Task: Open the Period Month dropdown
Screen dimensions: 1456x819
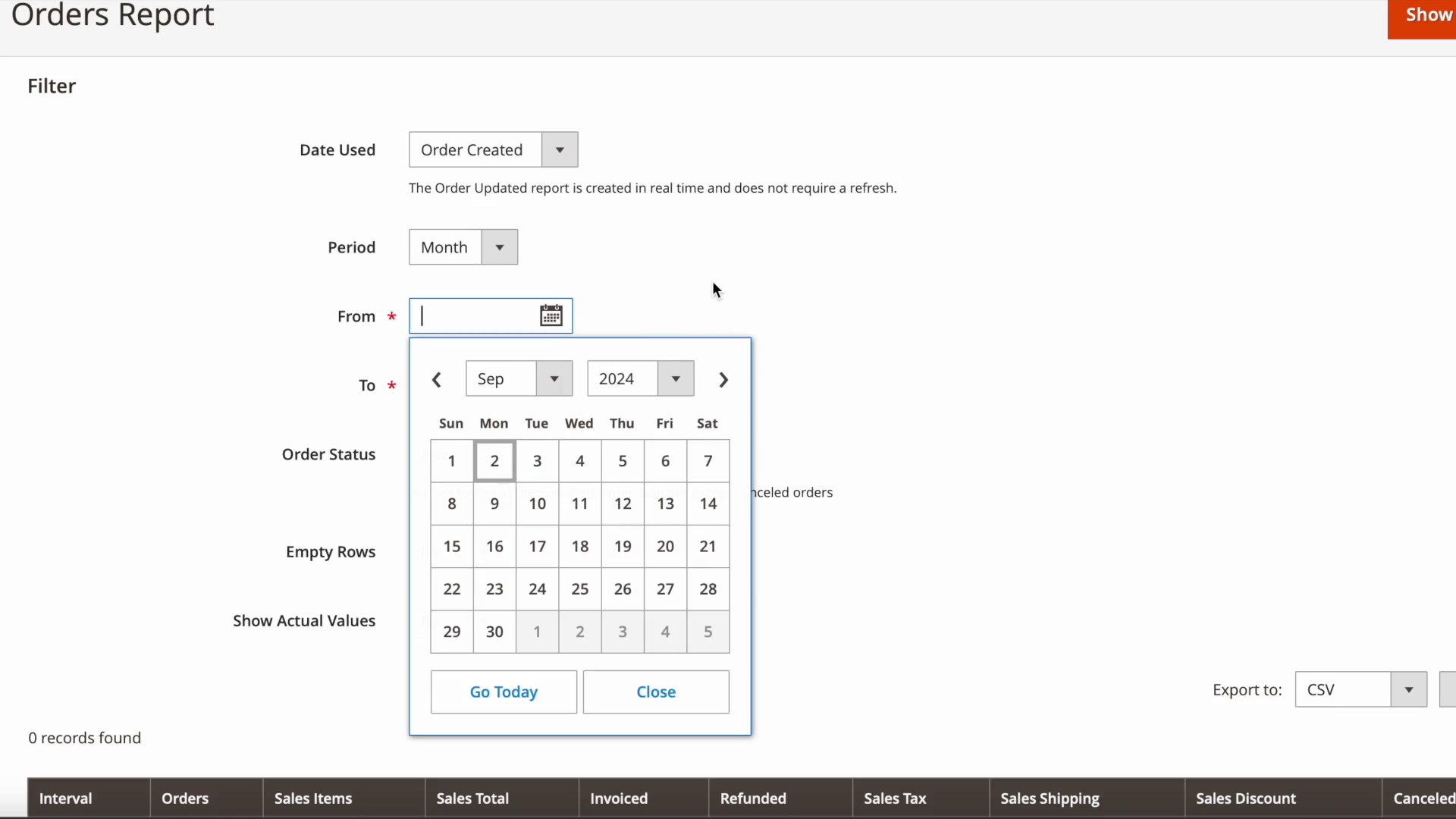Action: (463, 247)
